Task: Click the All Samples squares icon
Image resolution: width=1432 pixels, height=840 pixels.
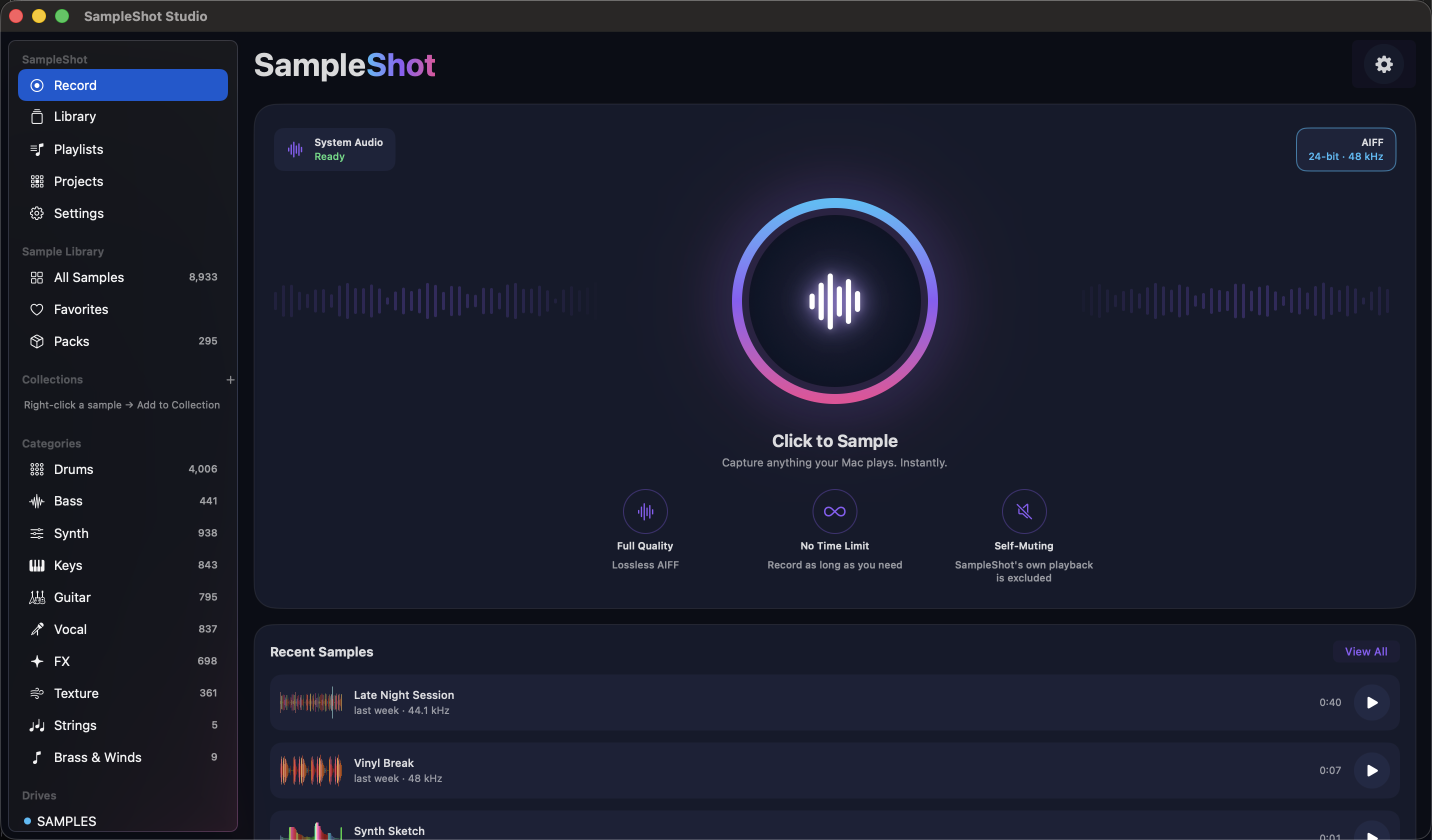Action: tap(37, 277)
